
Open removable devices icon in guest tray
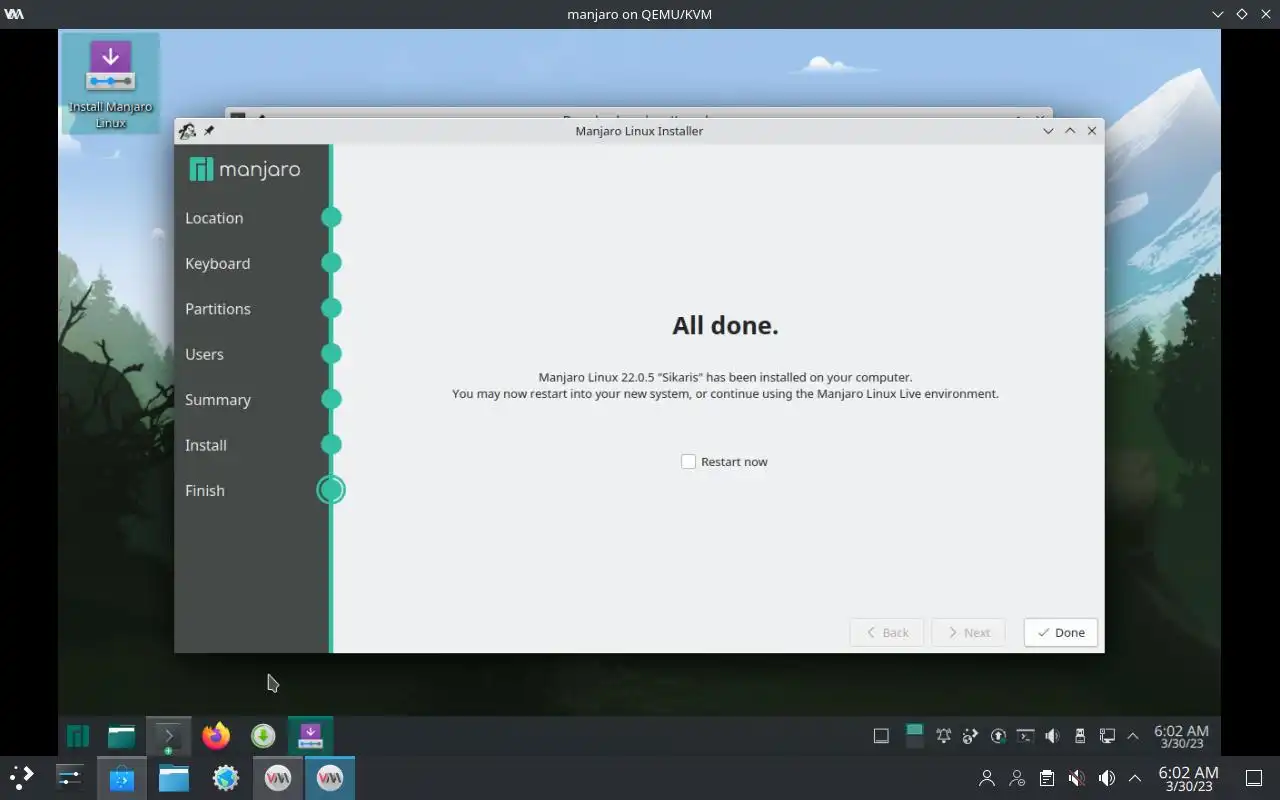(1079, 736)
